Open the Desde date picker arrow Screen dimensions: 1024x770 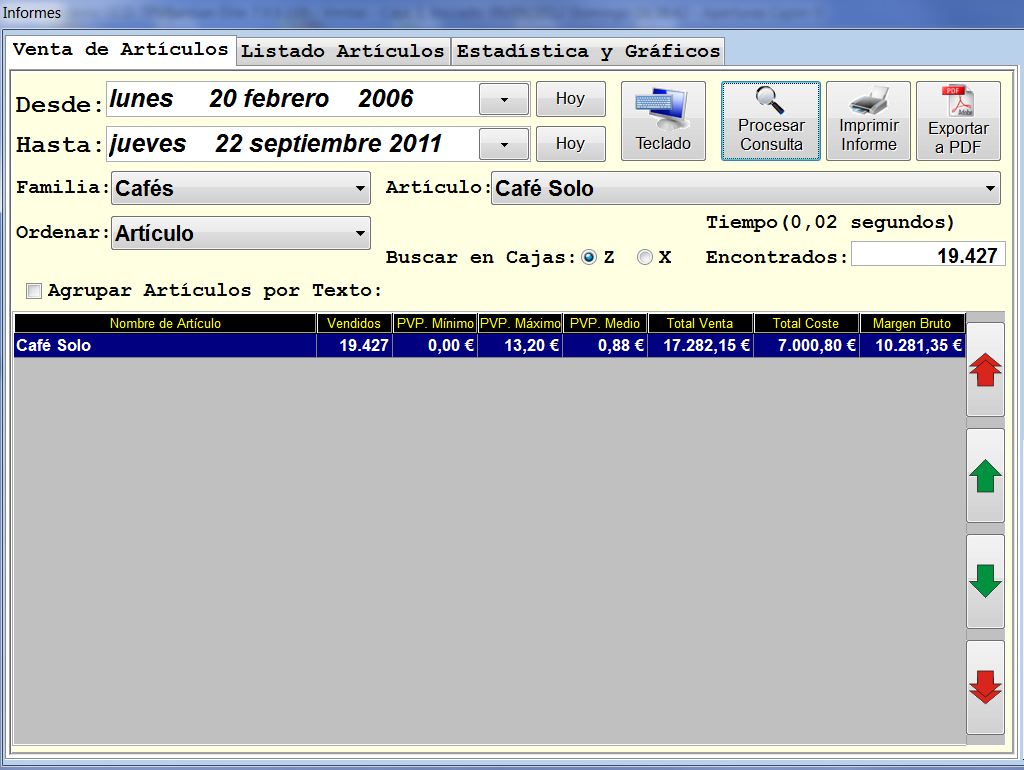[x=504, y=99]
